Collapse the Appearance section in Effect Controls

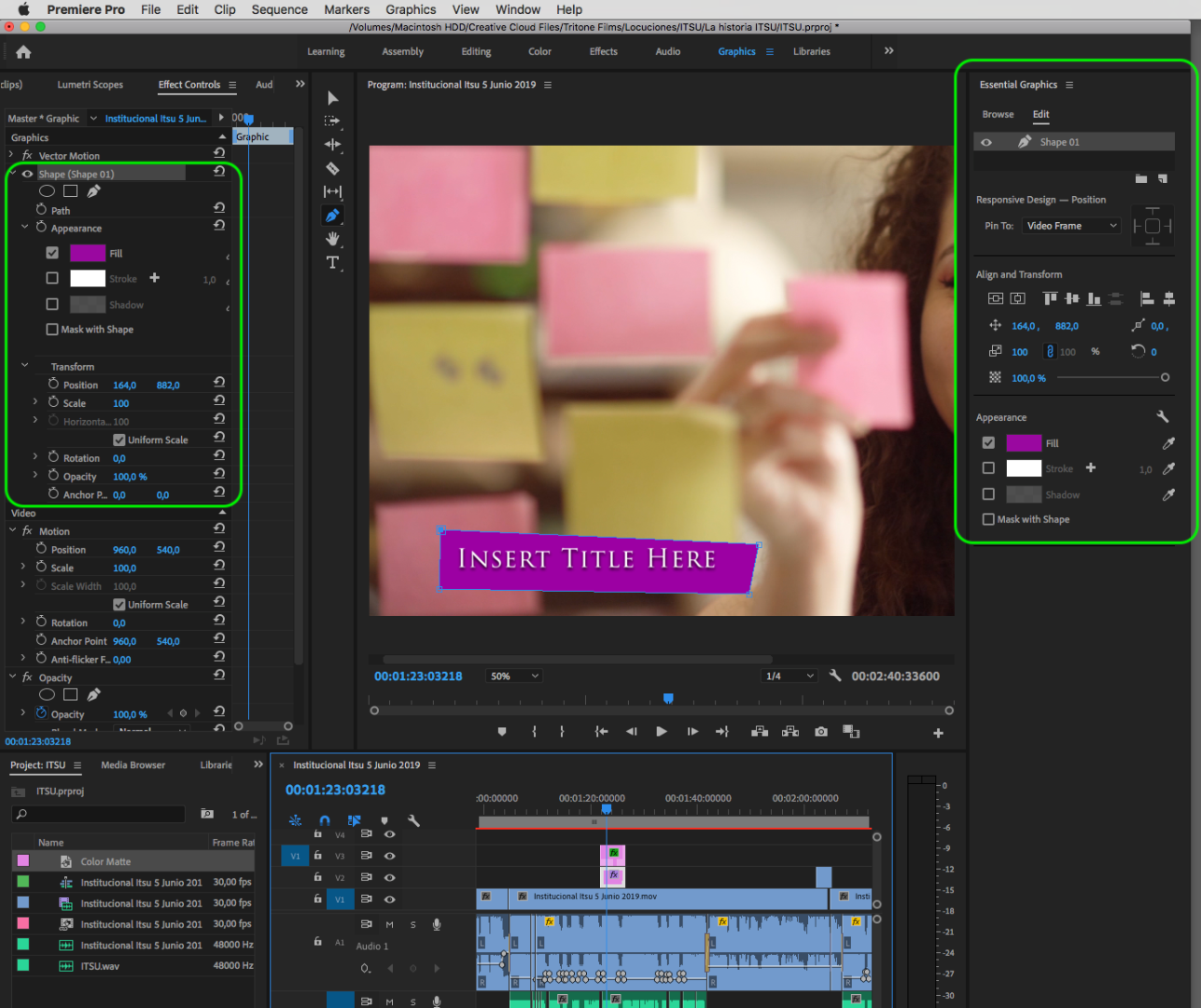(x=25, y=227)
